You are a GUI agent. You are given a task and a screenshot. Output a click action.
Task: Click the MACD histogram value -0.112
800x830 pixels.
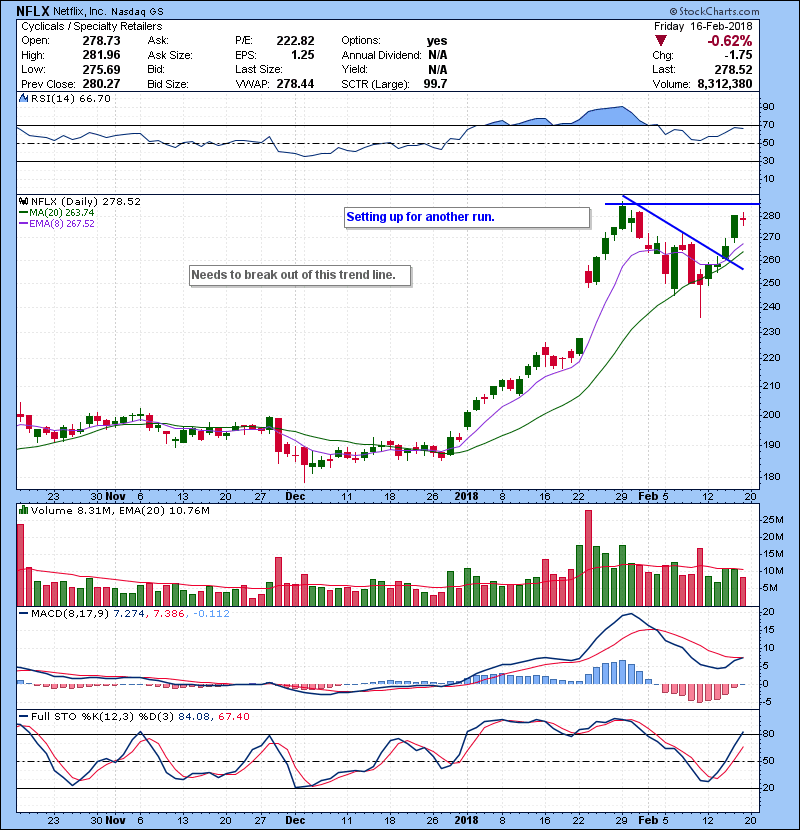211,614
